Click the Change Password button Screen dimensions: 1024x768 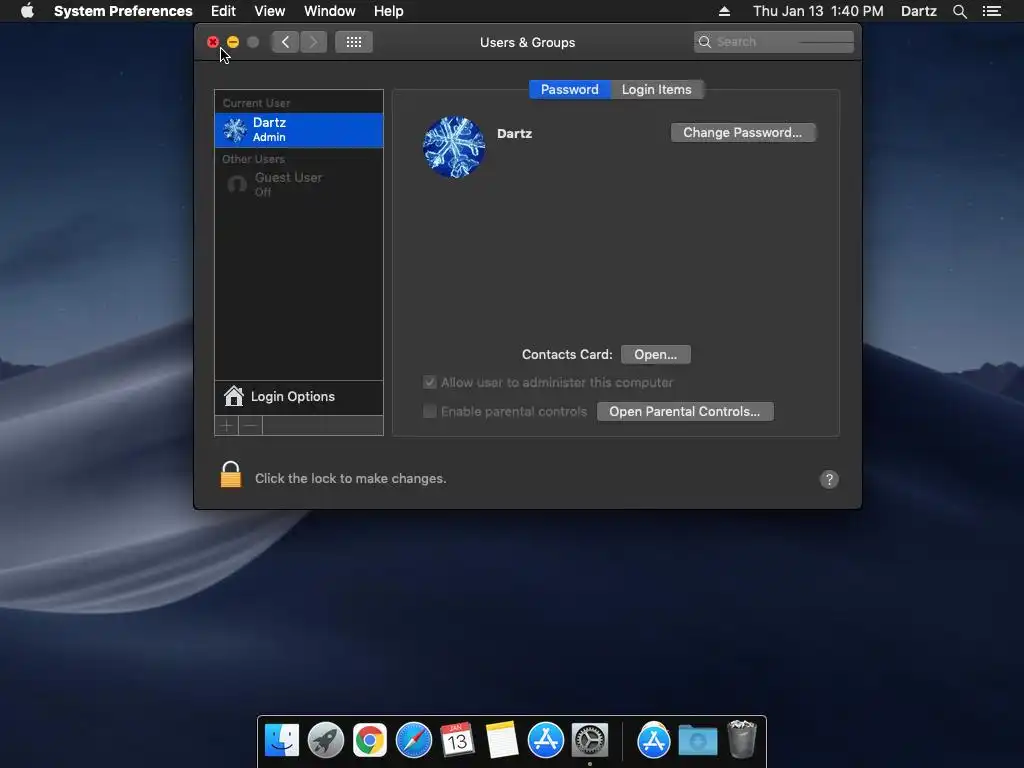coord(743,133)
